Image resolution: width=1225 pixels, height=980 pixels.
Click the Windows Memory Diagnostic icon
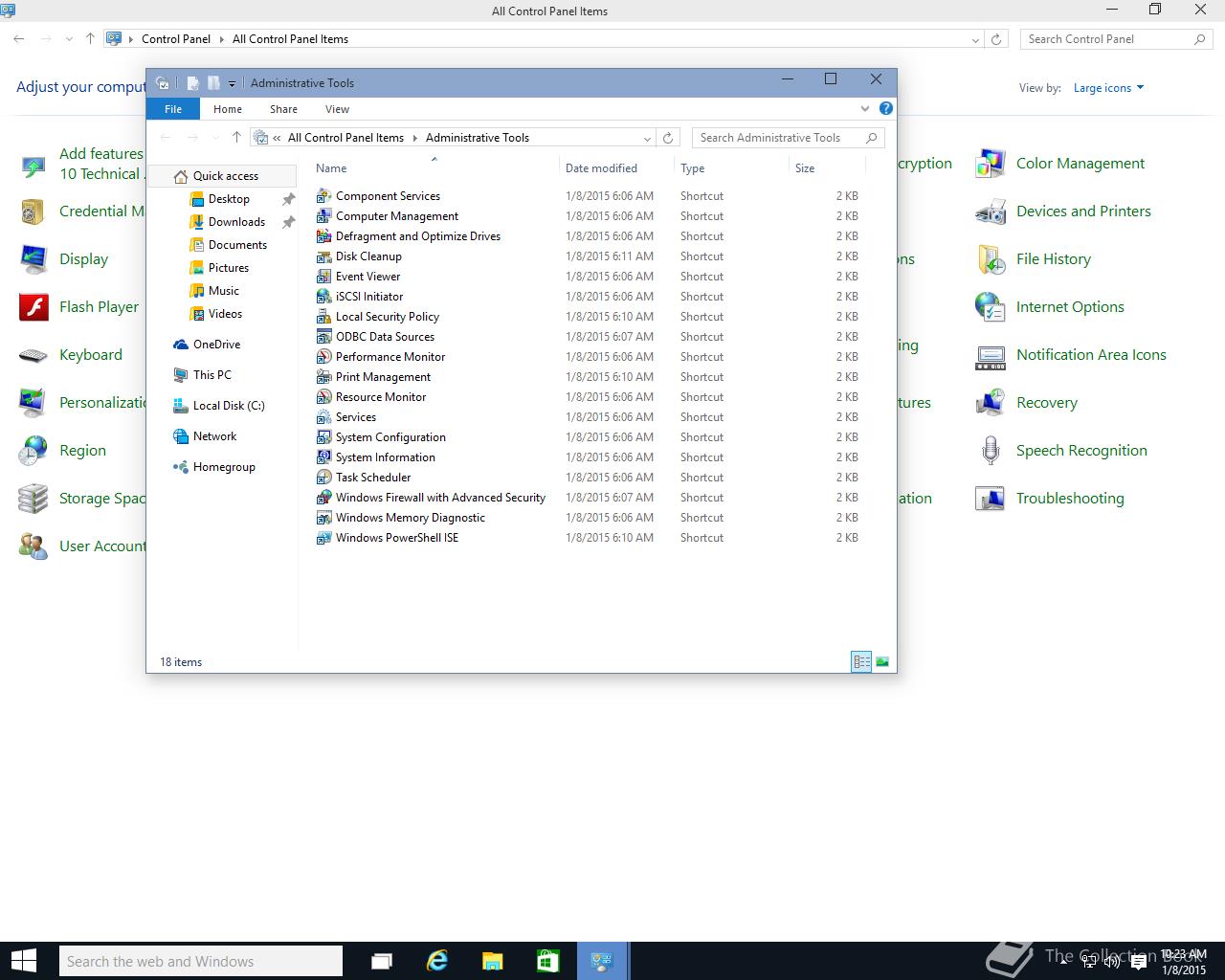tap(323, 517)
